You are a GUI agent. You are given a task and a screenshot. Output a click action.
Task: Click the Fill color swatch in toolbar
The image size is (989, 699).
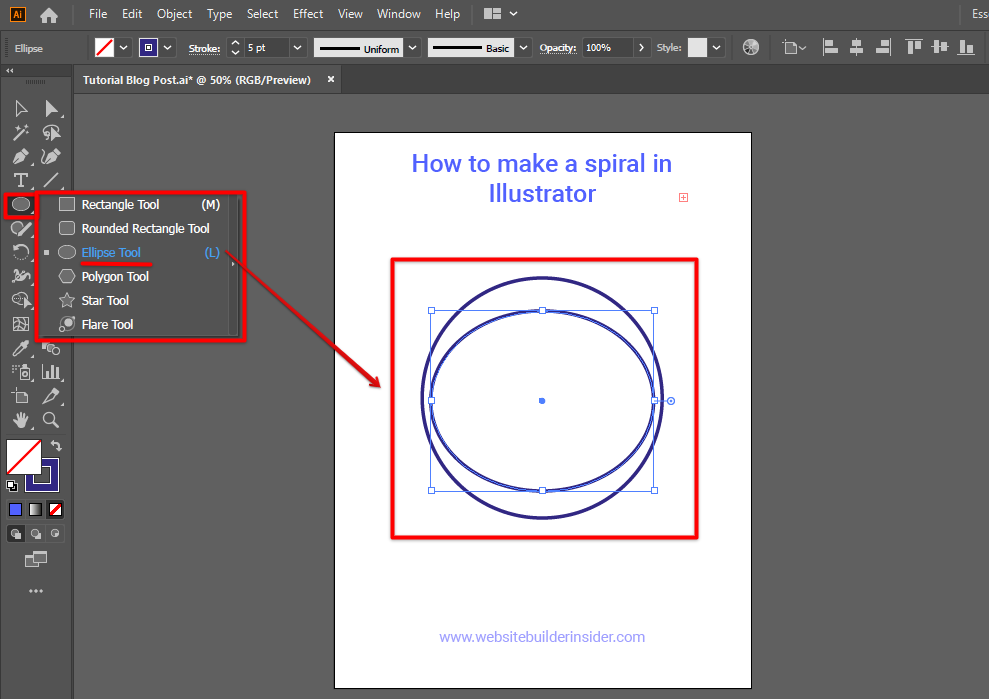click(x=23, y=457)
